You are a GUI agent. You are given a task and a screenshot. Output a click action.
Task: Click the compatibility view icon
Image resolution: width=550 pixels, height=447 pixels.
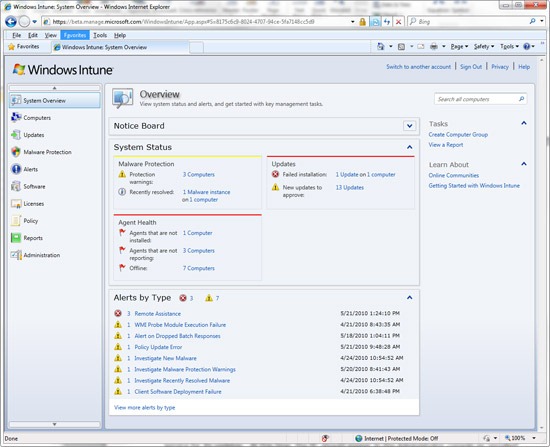[375, 22]
